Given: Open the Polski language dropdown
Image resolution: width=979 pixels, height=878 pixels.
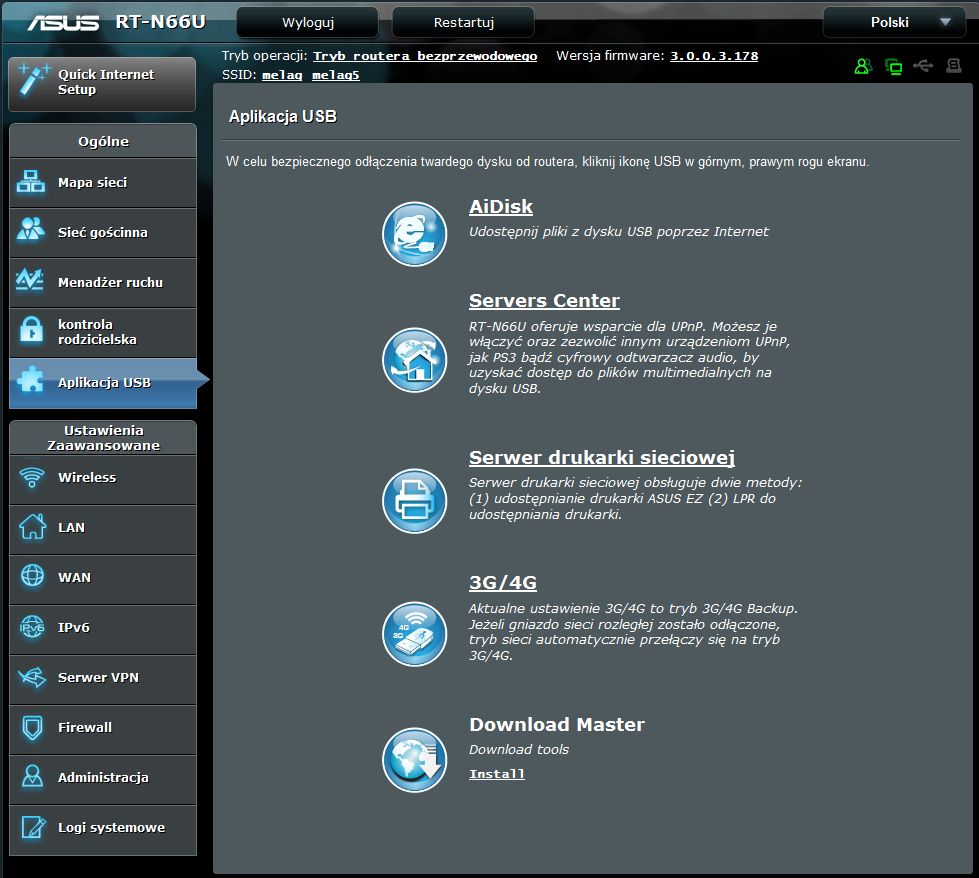Looking at the screenshot, I should pos(894,22).
